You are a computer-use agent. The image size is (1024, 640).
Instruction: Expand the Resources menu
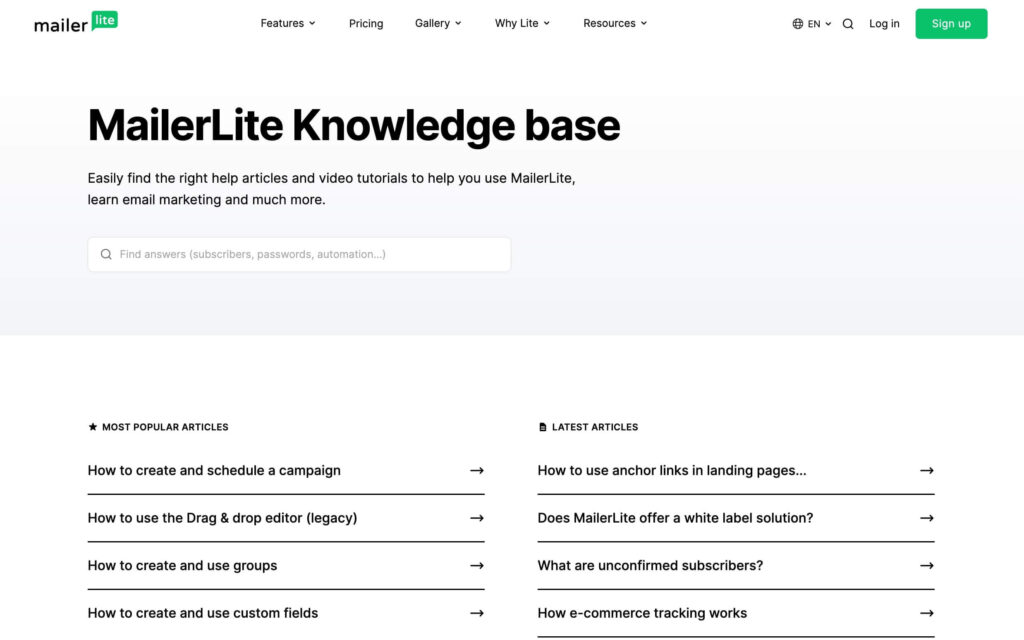coord(615,23)
